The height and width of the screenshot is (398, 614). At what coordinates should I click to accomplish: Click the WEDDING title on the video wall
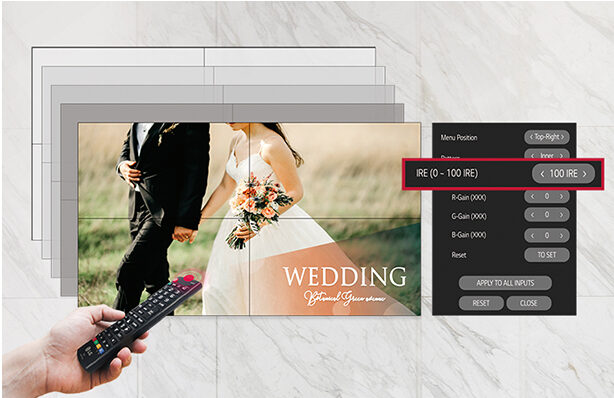[345, 277]
